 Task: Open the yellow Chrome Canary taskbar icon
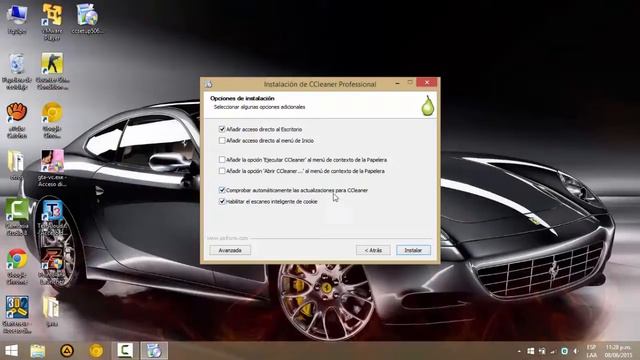tap(96, 351)
